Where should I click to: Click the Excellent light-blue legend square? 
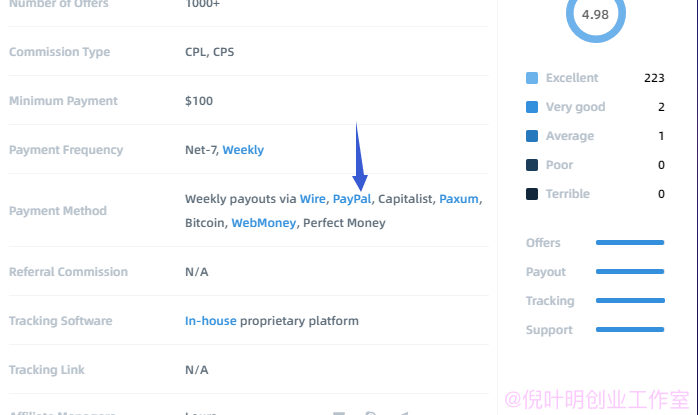coord(532,78)
